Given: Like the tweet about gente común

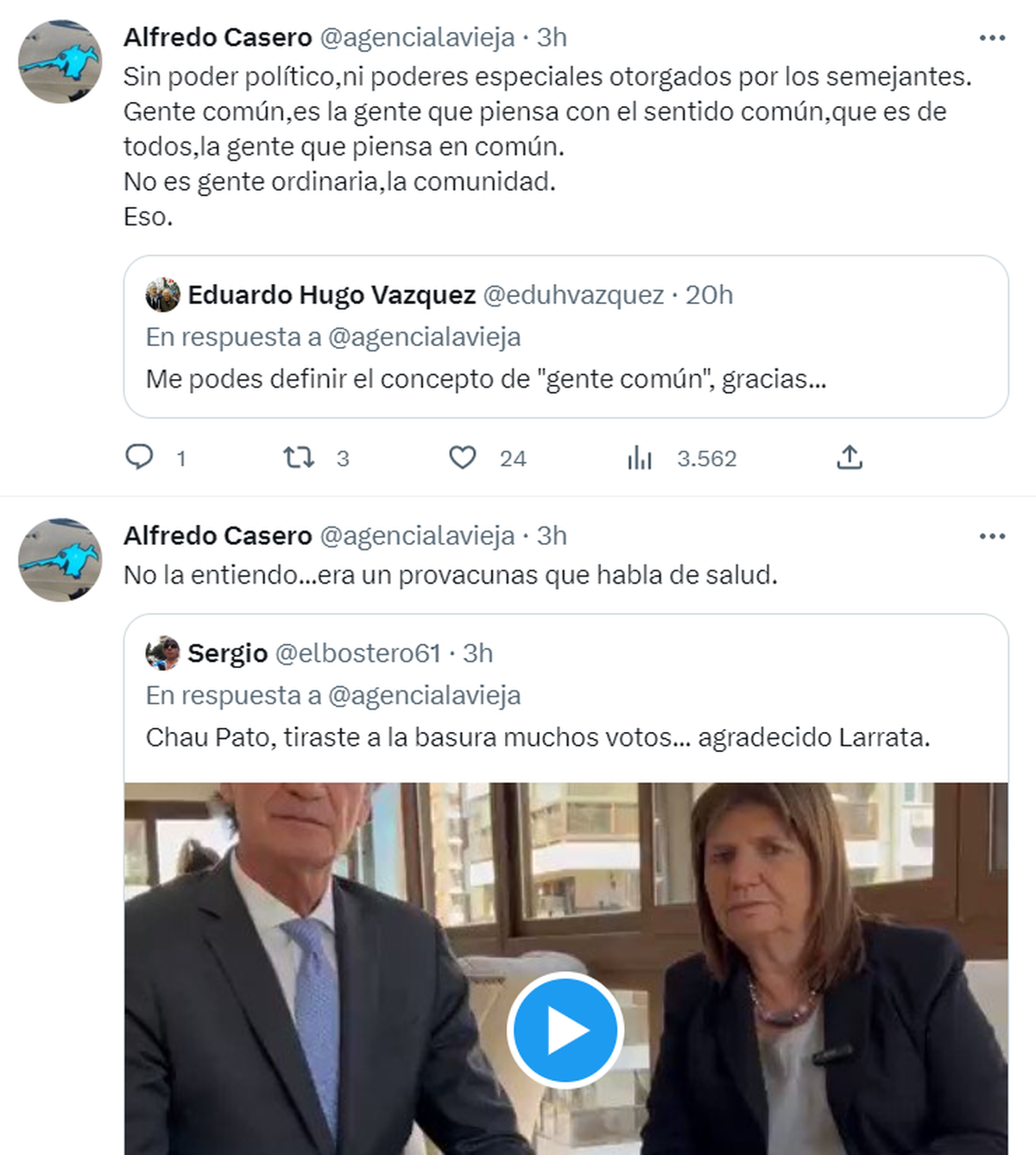Looking at the screenshot, I should click(463, 457).
